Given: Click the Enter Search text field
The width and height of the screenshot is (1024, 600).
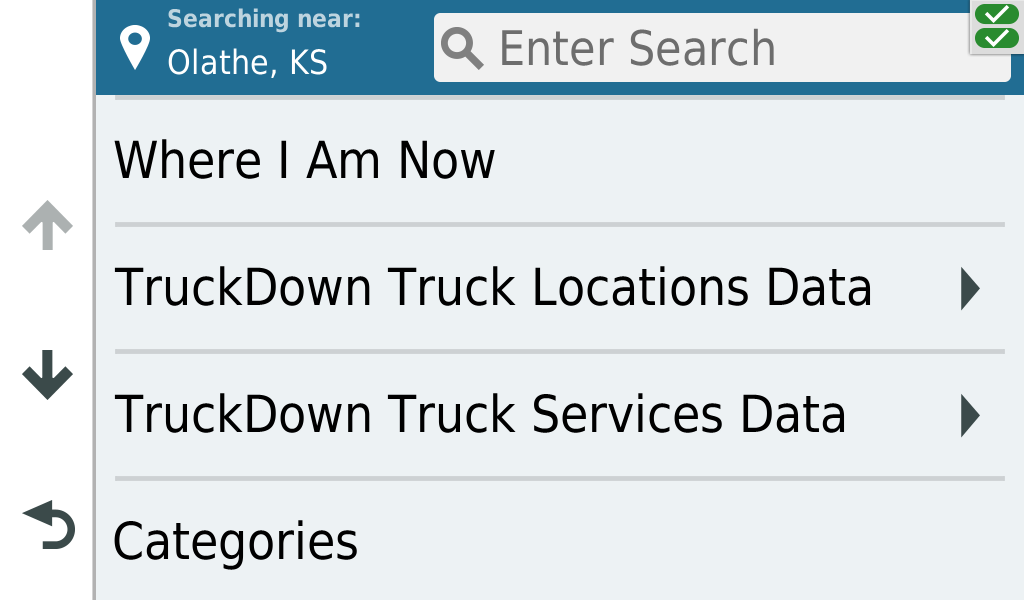Looking at the screenshot, I should click(722, 48).
